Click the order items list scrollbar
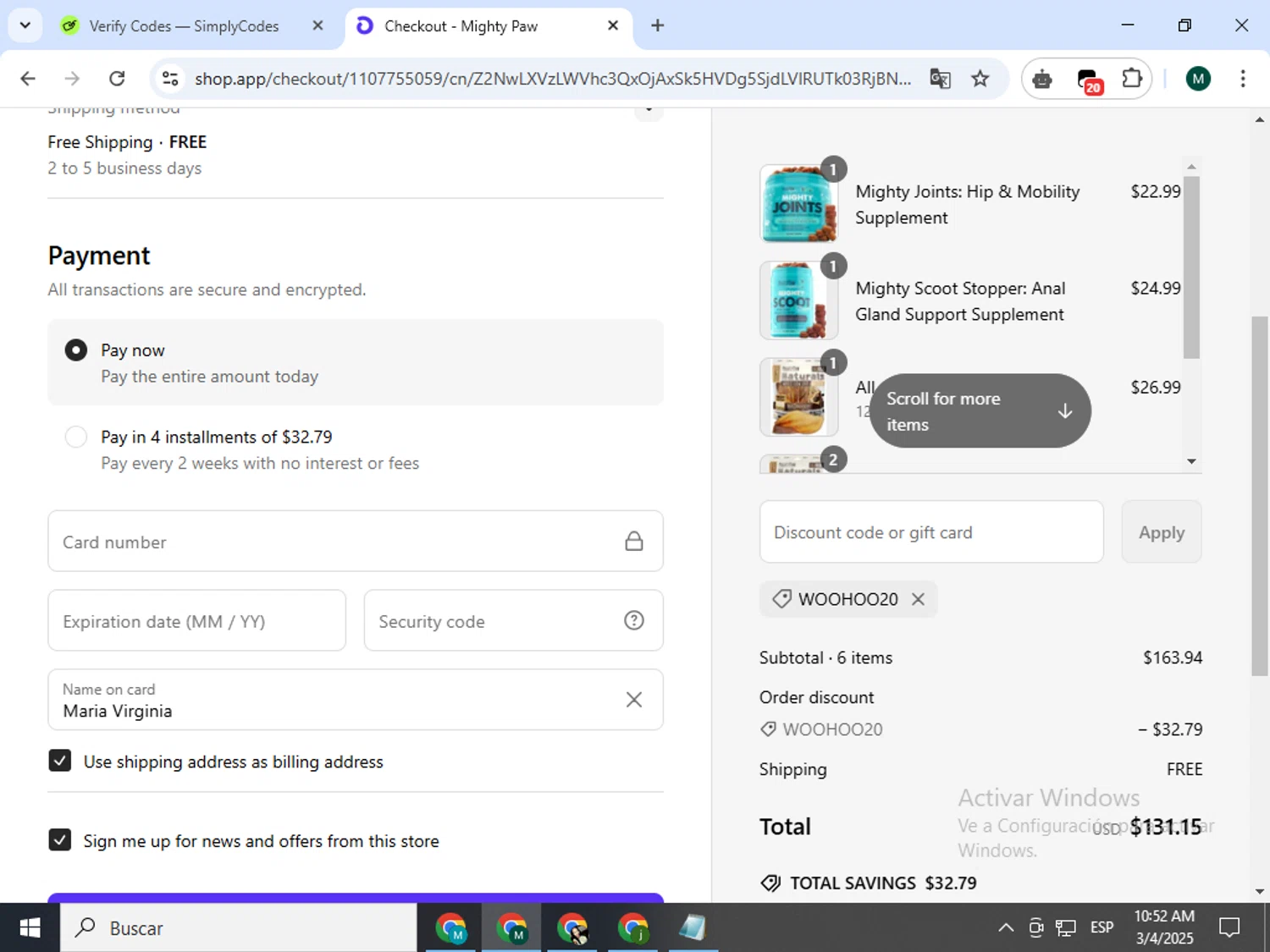The image size is (1270, 952). 1191,267
